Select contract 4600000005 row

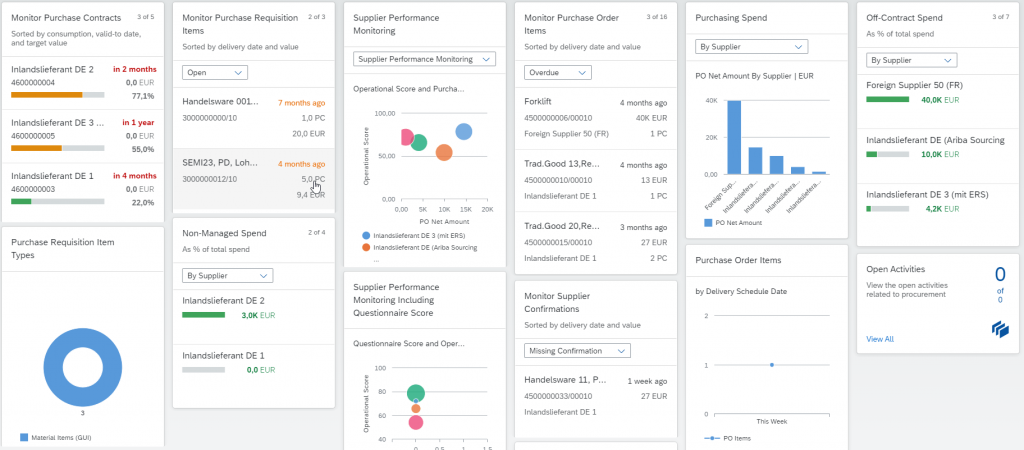pos(83,137)
